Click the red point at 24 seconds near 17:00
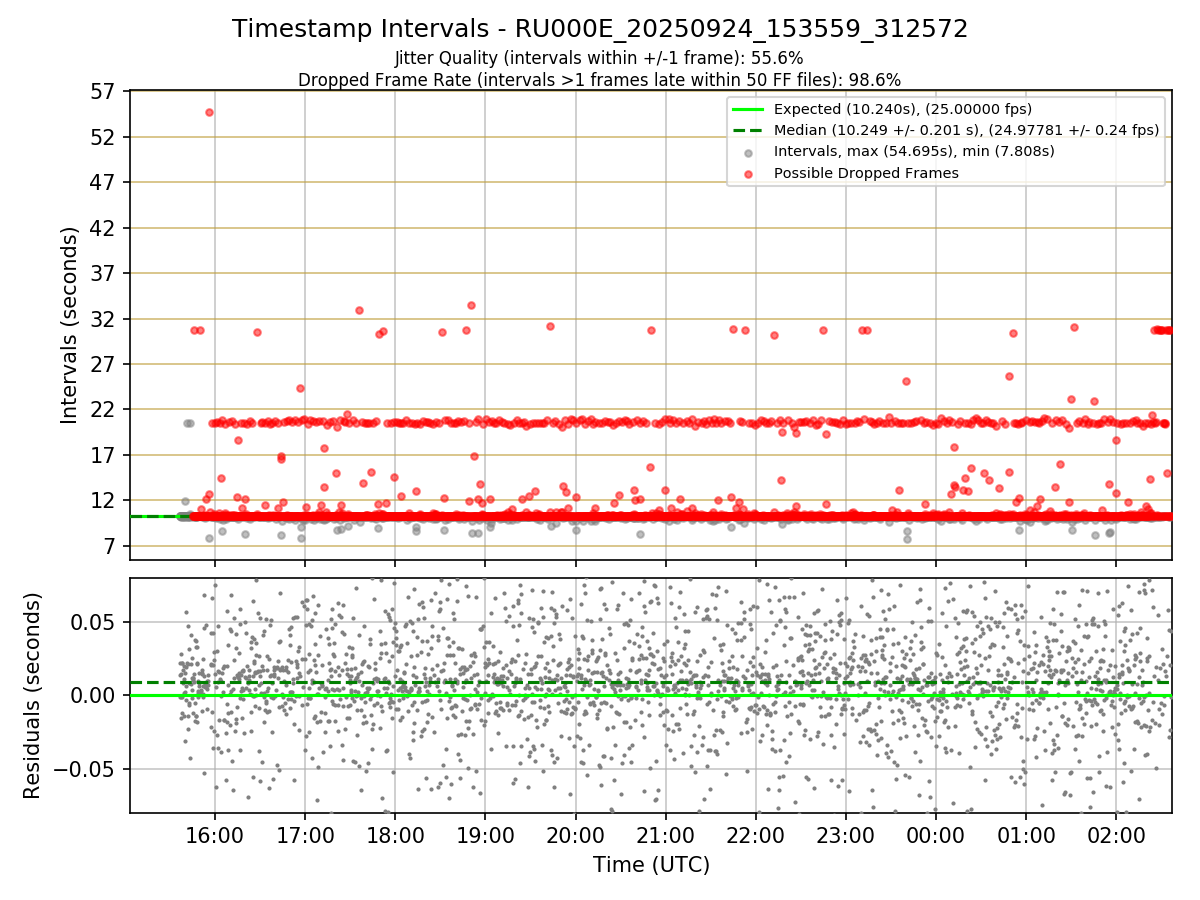Viewport: 1200px width, 900px height. coord(300,388)
